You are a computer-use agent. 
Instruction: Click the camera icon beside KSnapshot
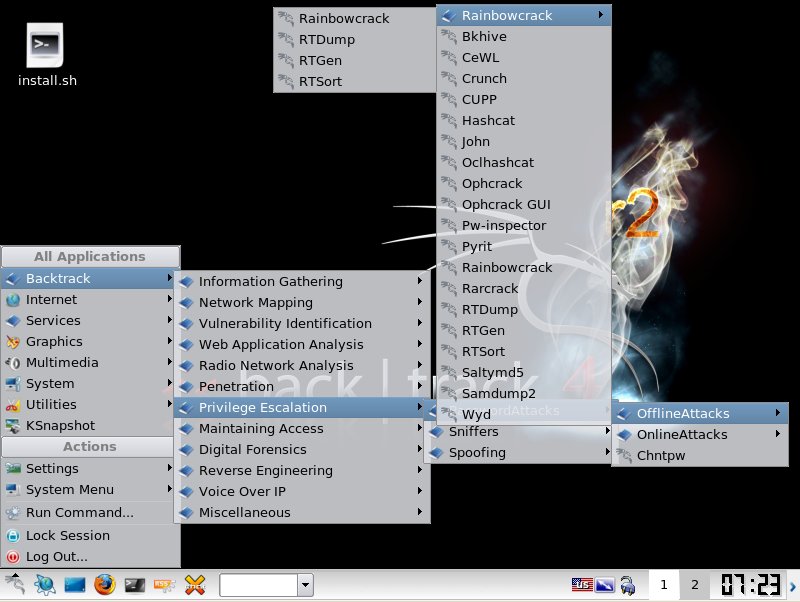pos(13,426)
